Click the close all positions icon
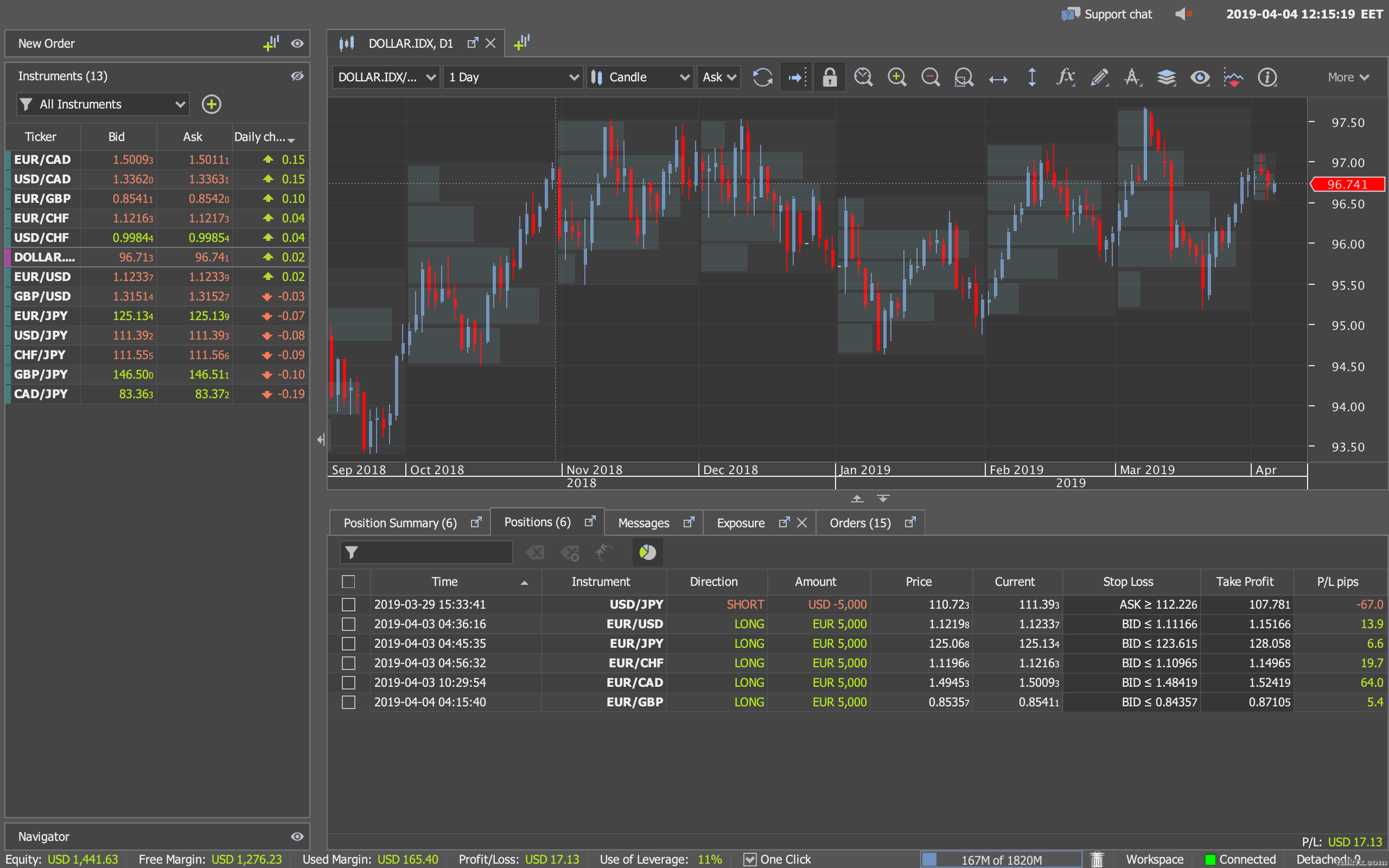1389x868 pixels. 535,552
